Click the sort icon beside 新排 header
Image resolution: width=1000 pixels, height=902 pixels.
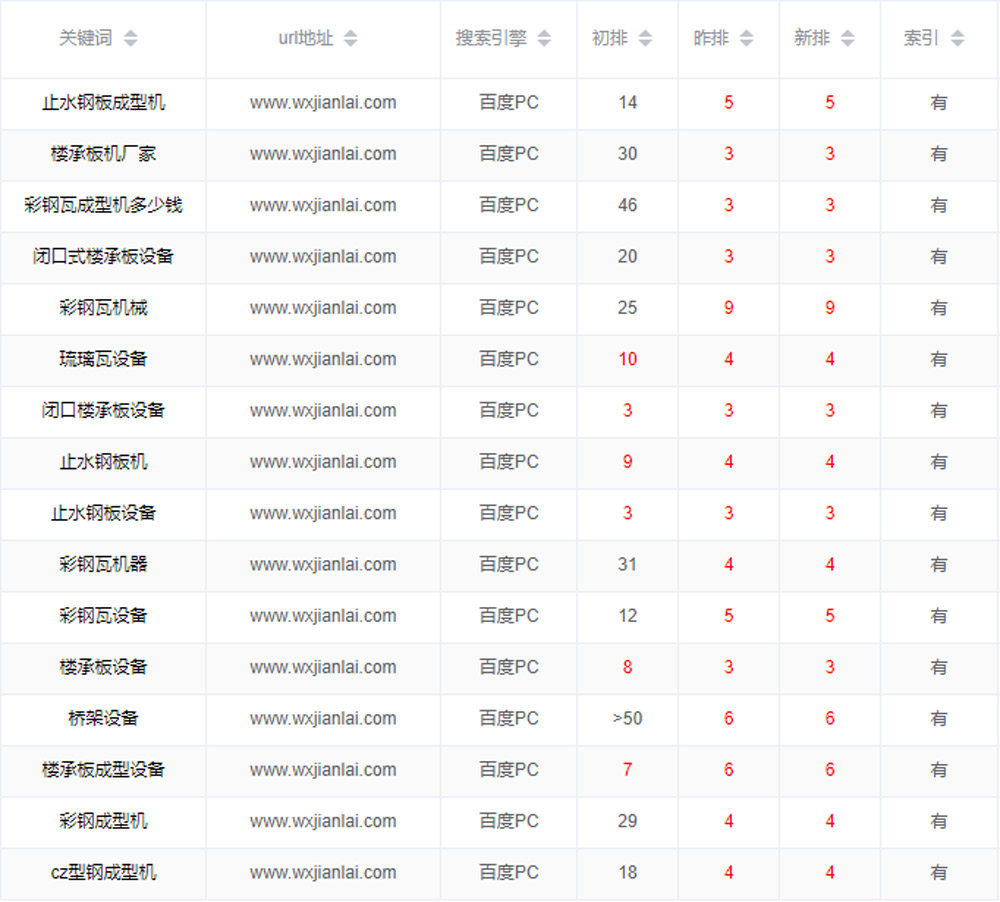848,39
